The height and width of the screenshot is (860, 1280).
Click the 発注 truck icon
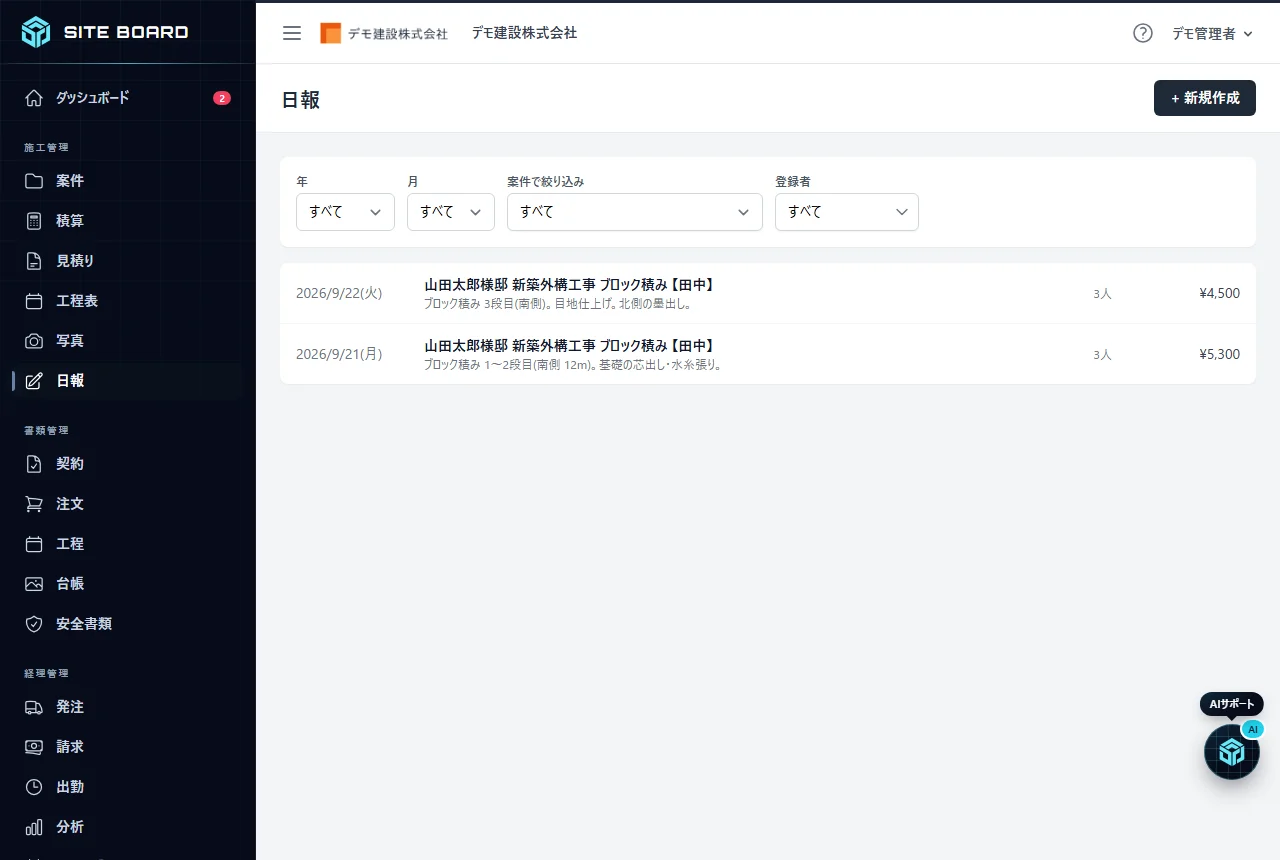click(34, 707)
